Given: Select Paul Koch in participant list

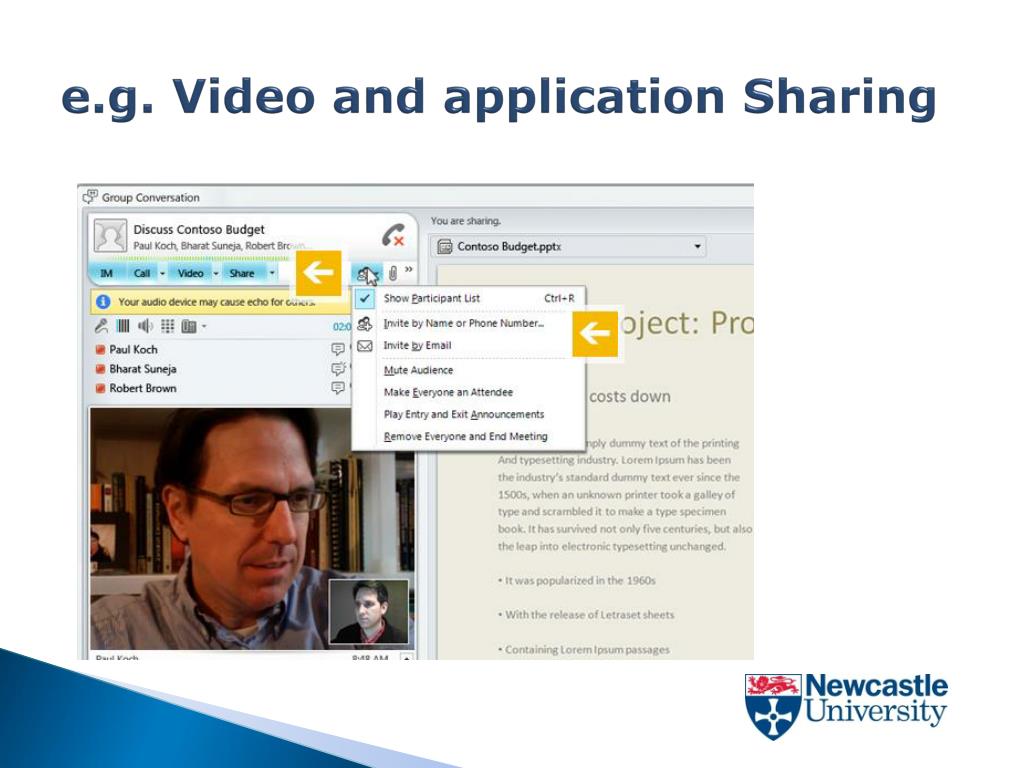Looking at the screenshot, I should point(133,350).
